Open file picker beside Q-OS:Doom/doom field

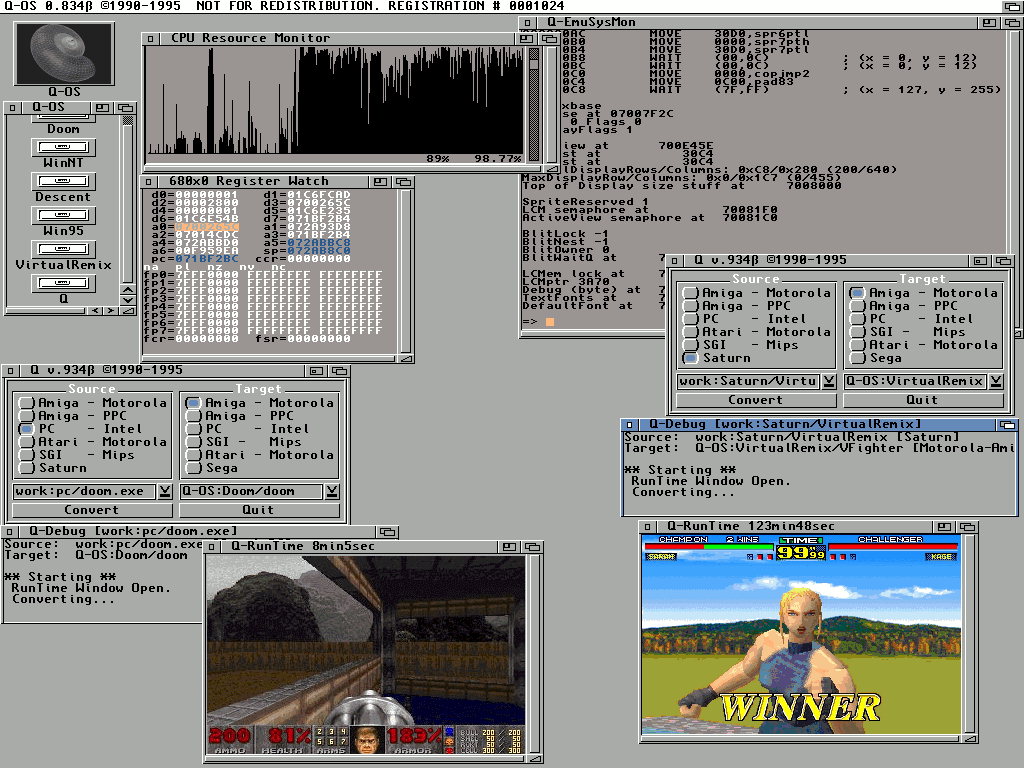coord(331,492)
